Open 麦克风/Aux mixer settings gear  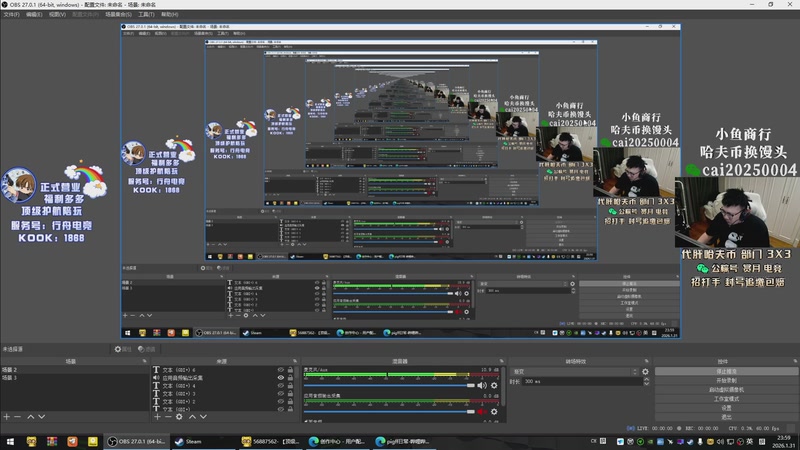pos(494,385)
